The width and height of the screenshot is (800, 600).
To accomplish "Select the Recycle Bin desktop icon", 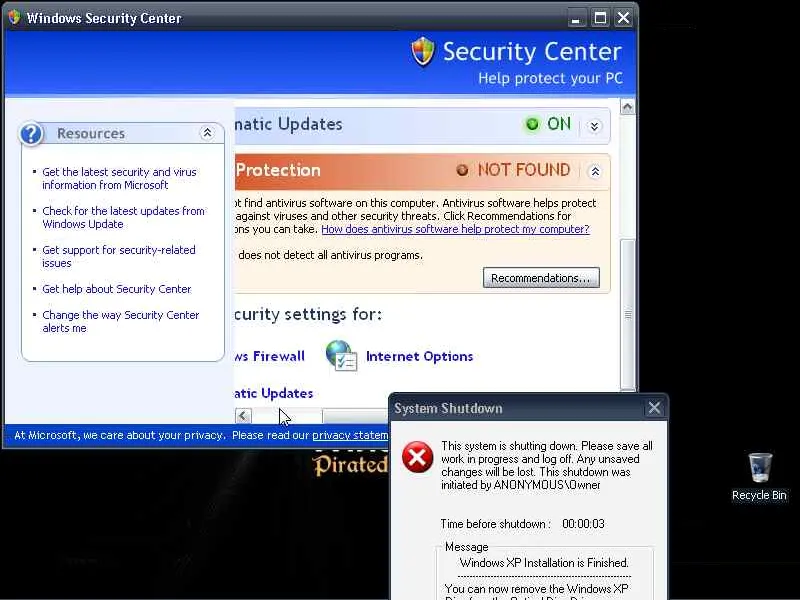I will pos(759,477).
